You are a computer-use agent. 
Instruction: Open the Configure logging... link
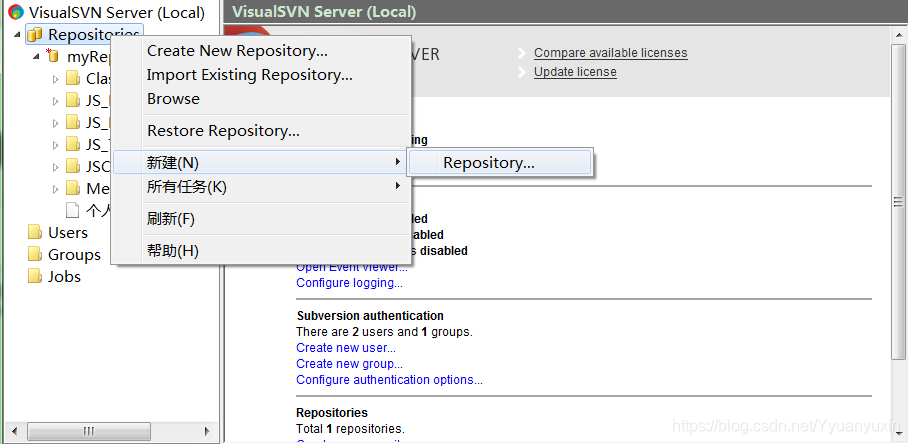(350, 283)
